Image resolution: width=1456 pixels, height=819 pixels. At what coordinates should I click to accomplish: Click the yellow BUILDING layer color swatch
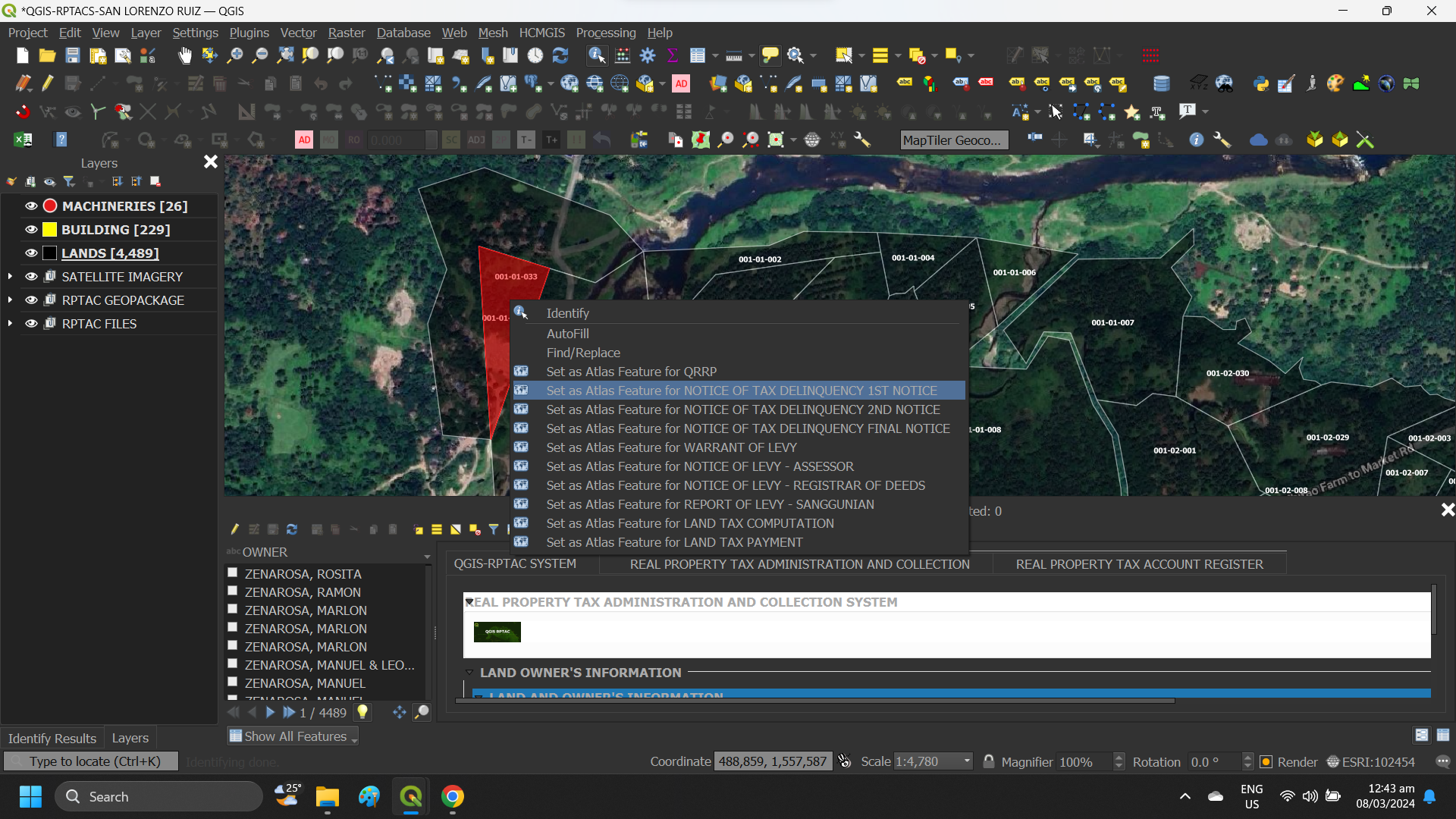(x=49, y=229)
